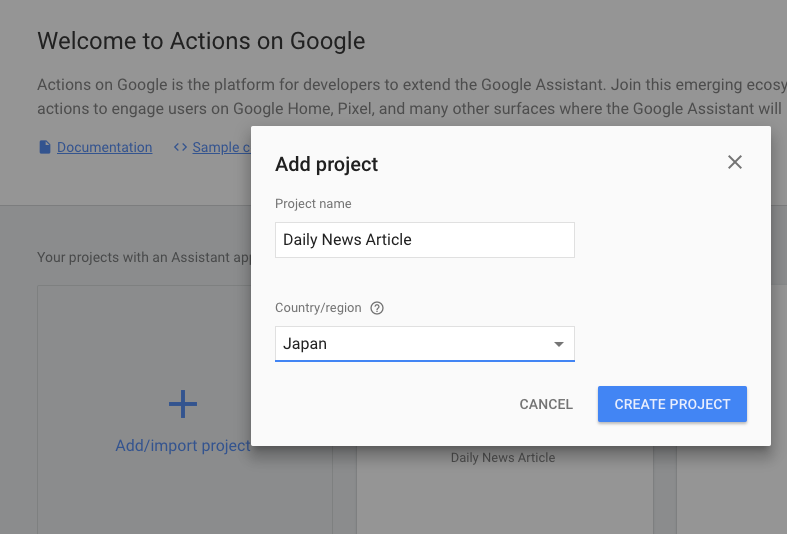Image resolution: width=787 pixels, height=534 pixels.
Task: Click the Add project dialog title
Action: click(x=326, y=164)
